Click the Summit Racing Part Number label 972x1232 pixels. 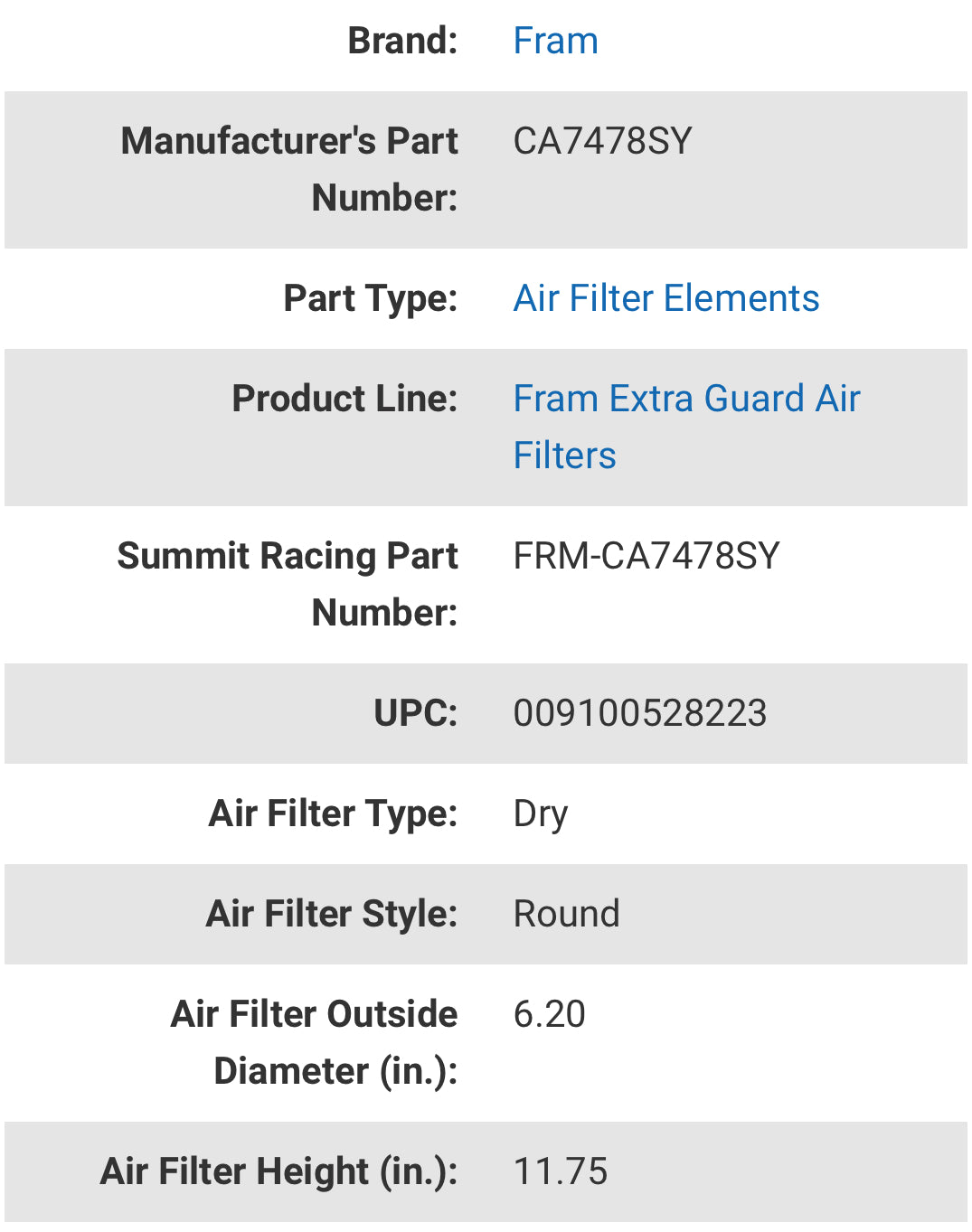point(288,584)
